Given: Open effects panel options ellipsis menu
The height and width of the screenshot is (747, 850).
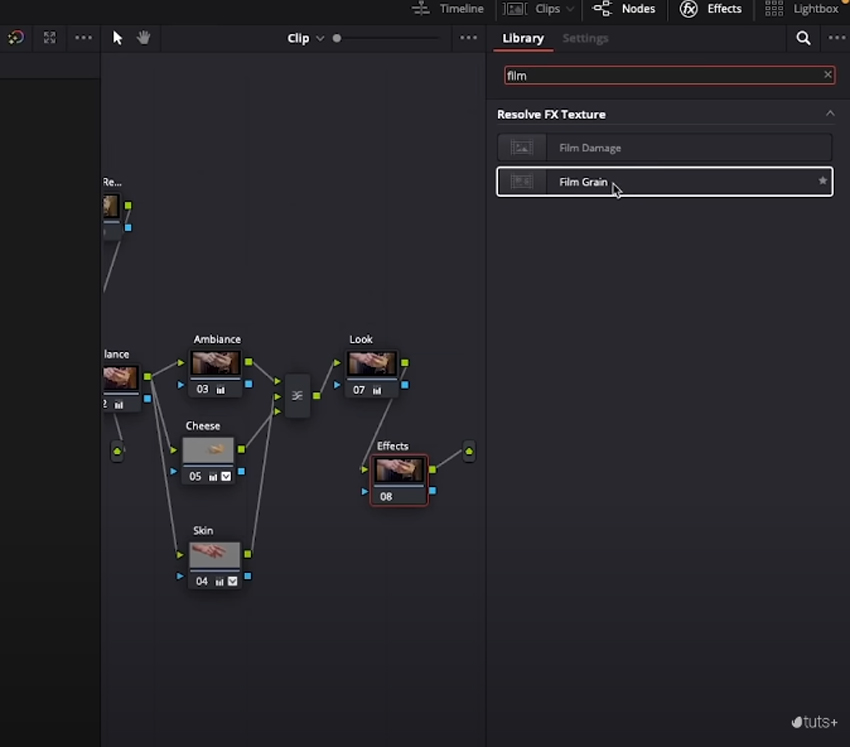Looking at the screenshot, I should click(836, 37).
